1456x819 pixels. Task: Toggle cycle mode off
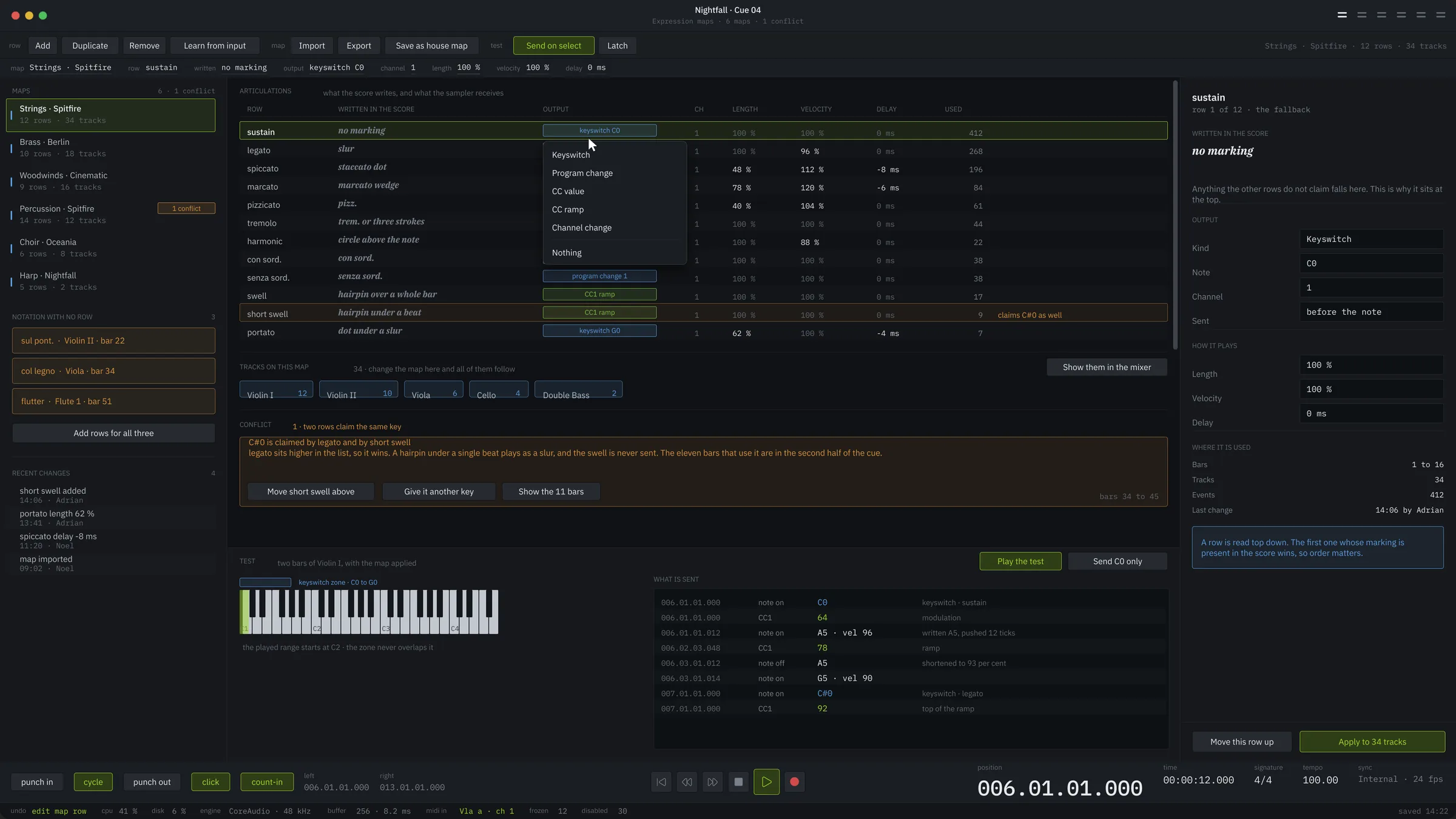point(93,782)
